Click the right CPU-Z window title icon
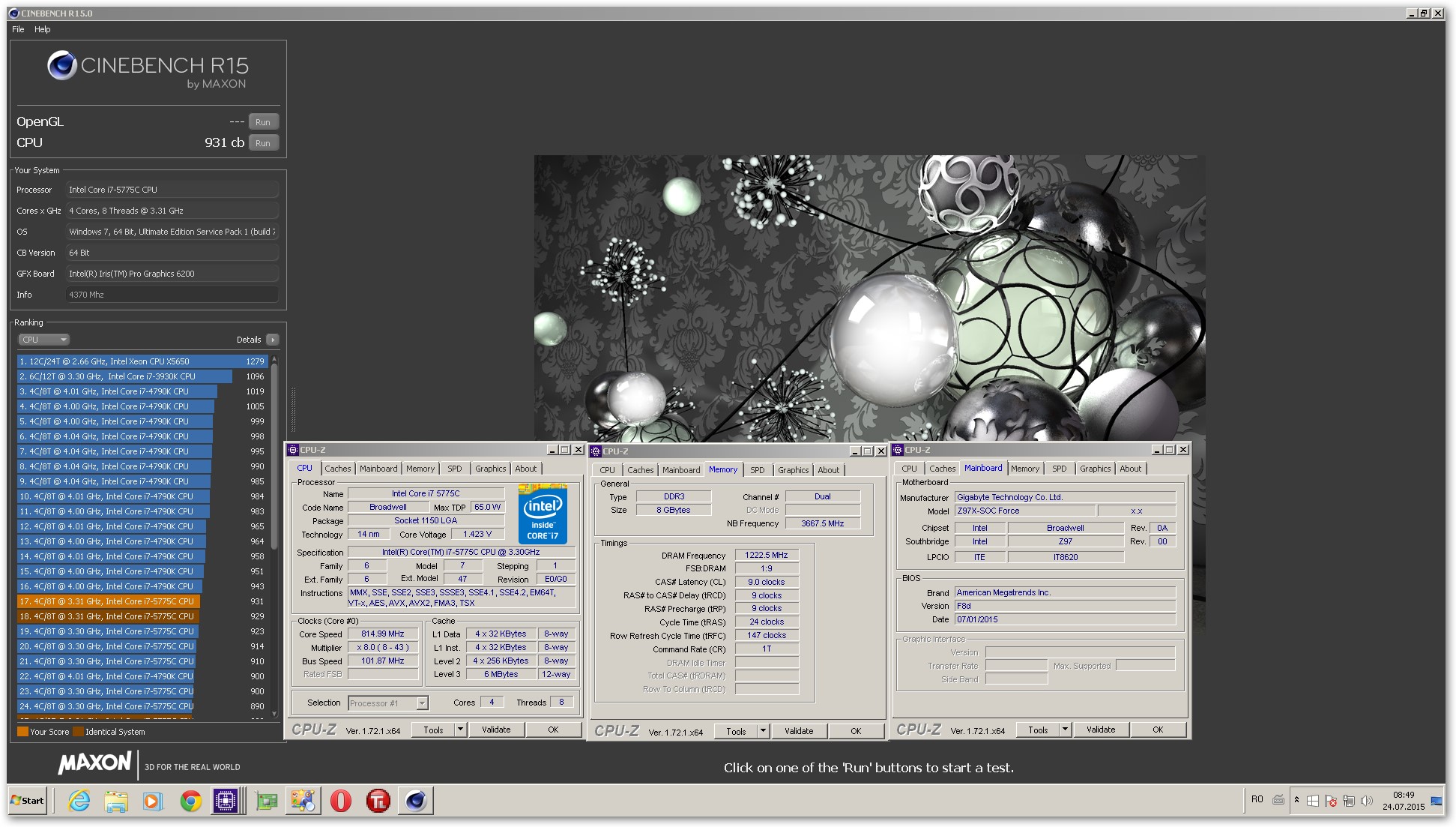The width and height of the screenshot is (1456, 827). click(898, 450)
